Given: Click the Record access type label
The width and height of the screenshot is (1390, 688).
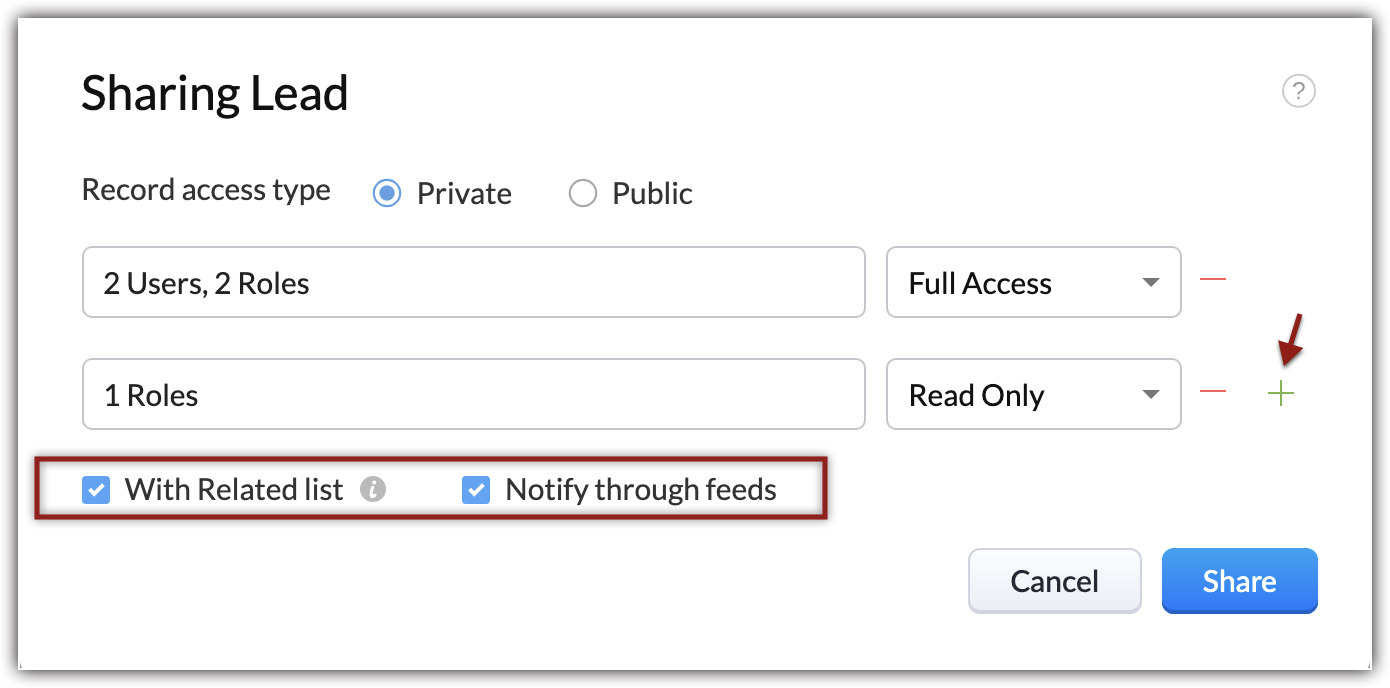Looking at the screenshot, I should click(x=206, y=190).
